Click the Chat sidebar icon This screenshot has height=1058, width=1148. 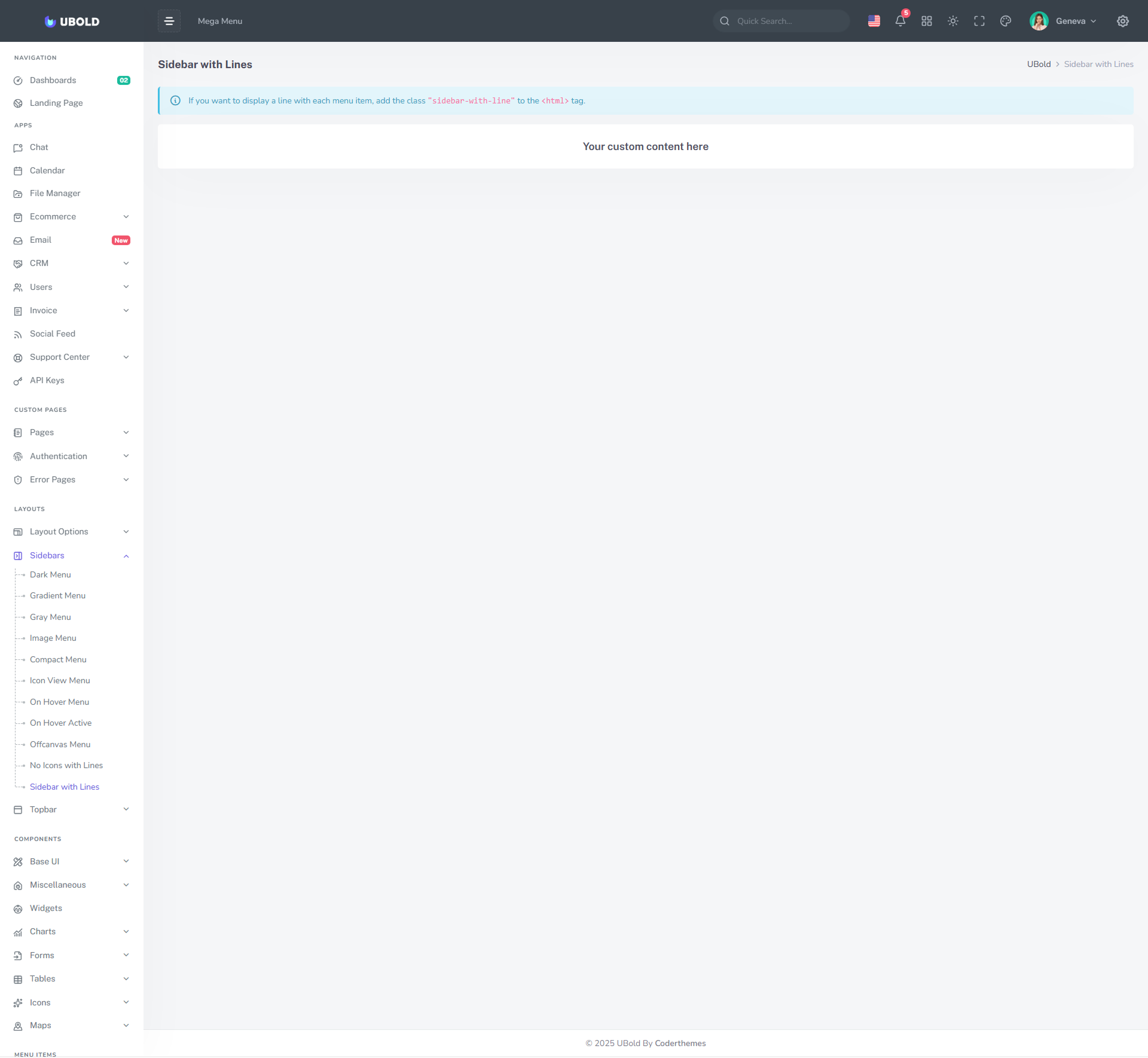click(x=18, y=148)
